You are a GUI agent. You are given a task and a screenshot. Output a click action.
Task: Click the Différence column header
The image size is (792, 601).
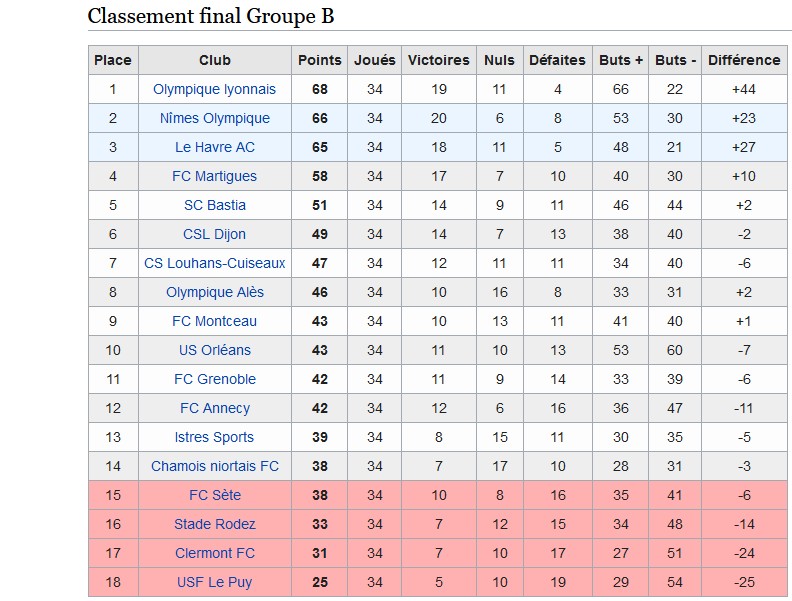point(743,60)
